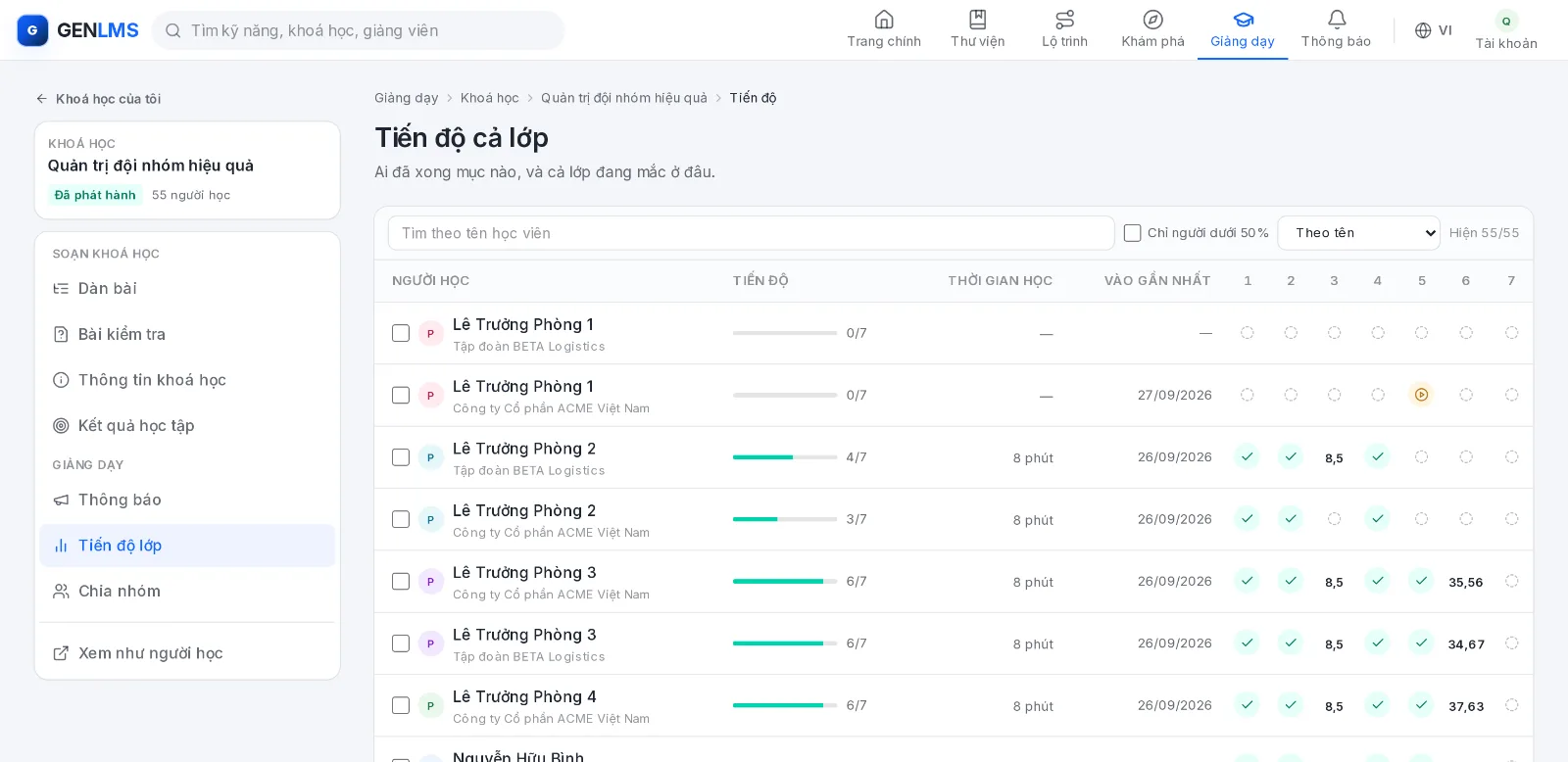Open Dàn bài menu item
The height and width of the screenshot is (762, 1568).
click(187, 289)
